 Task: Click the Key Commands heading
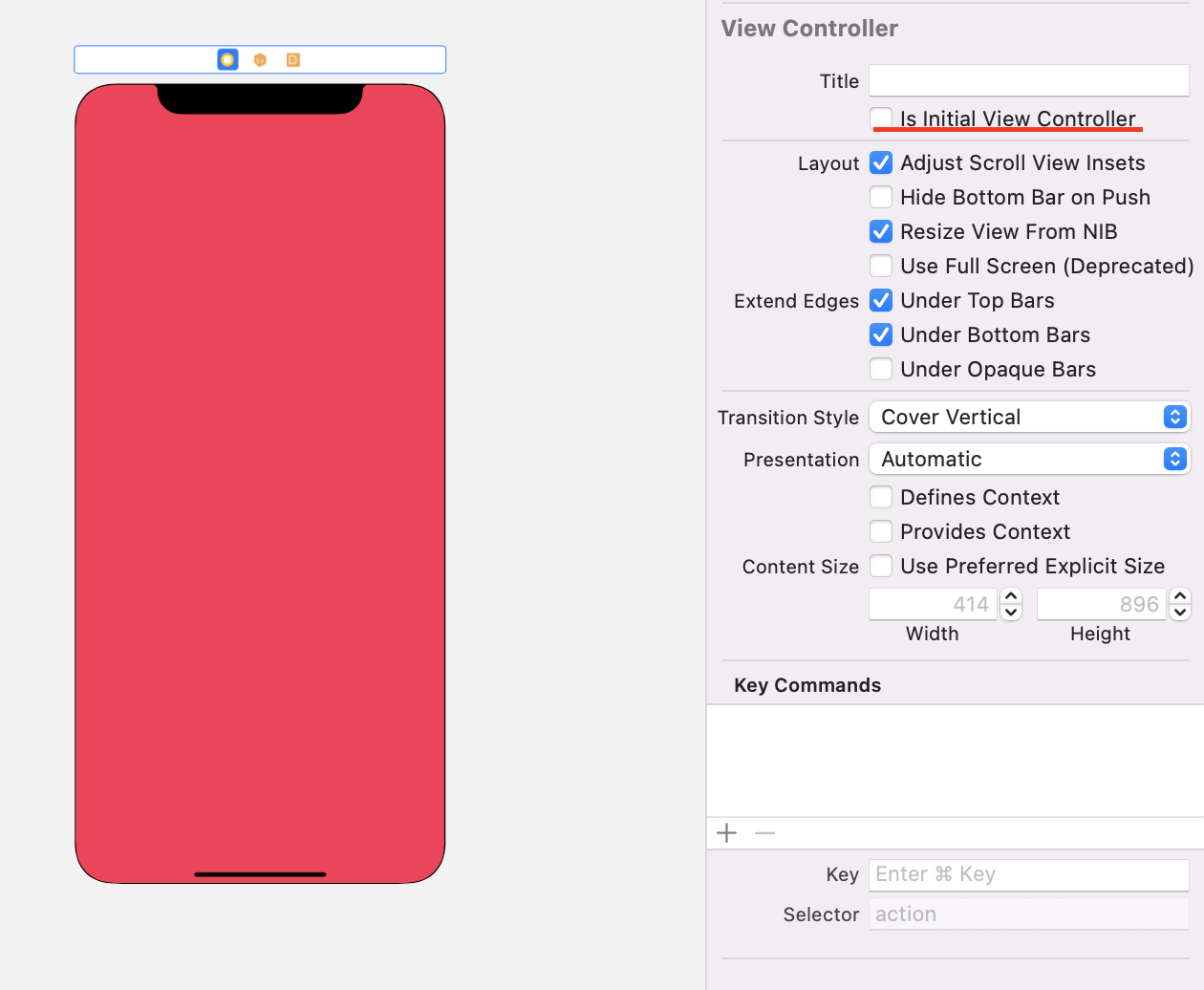coord(807,685)
